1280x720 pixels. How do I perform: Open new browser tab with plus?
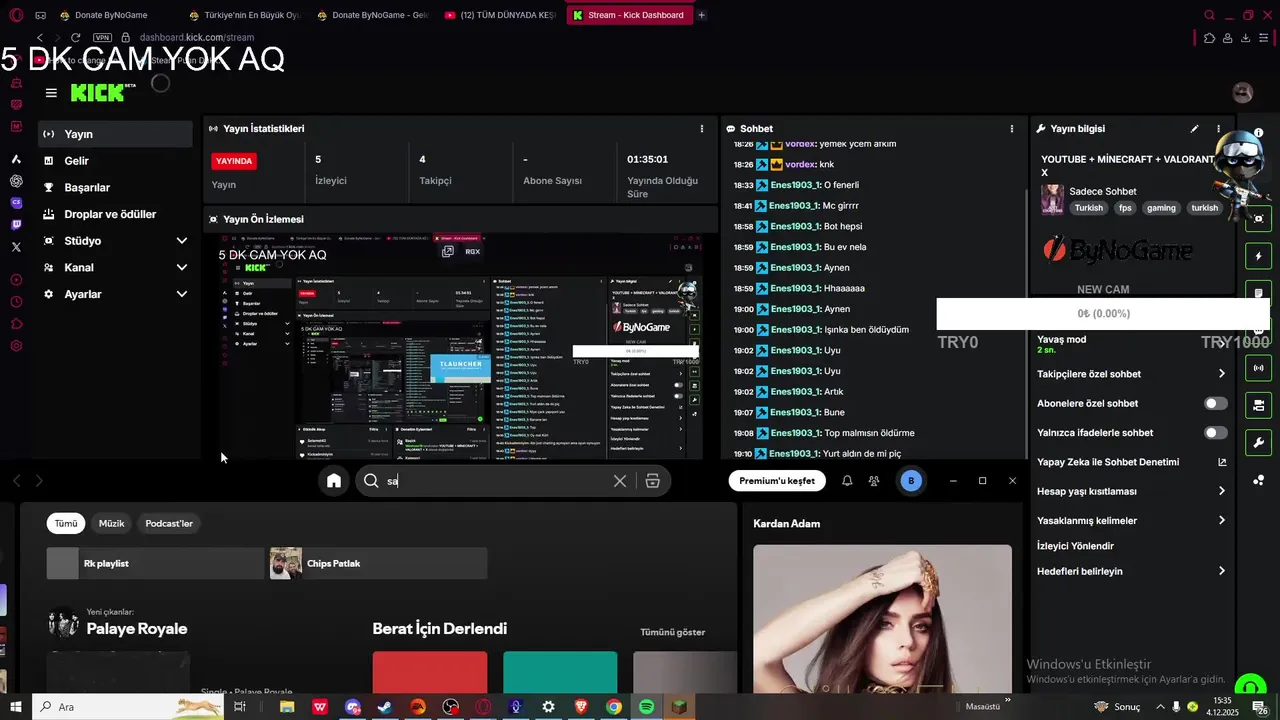pyautogui.click(x=701, y=15)
